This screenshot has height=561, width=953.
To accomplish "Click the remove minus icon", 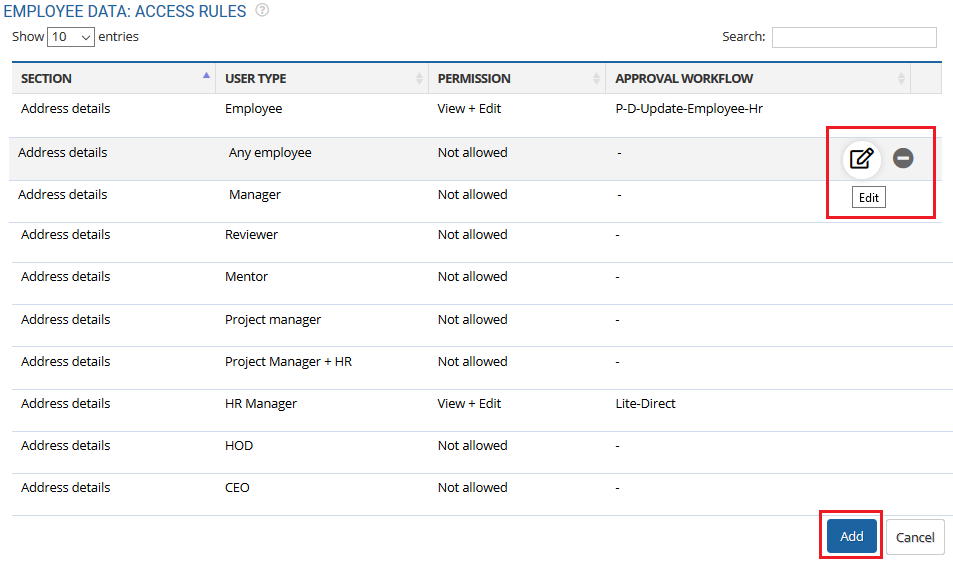I will [x=903, y=158].
